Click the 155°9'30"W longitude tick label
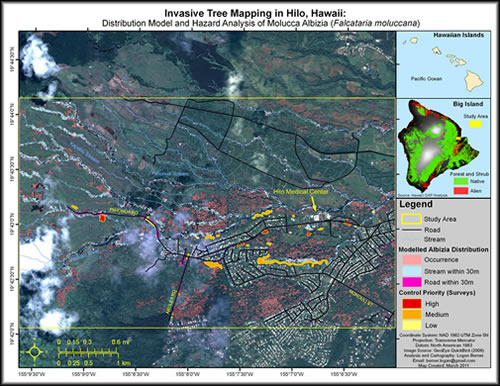 coord(32,375)
